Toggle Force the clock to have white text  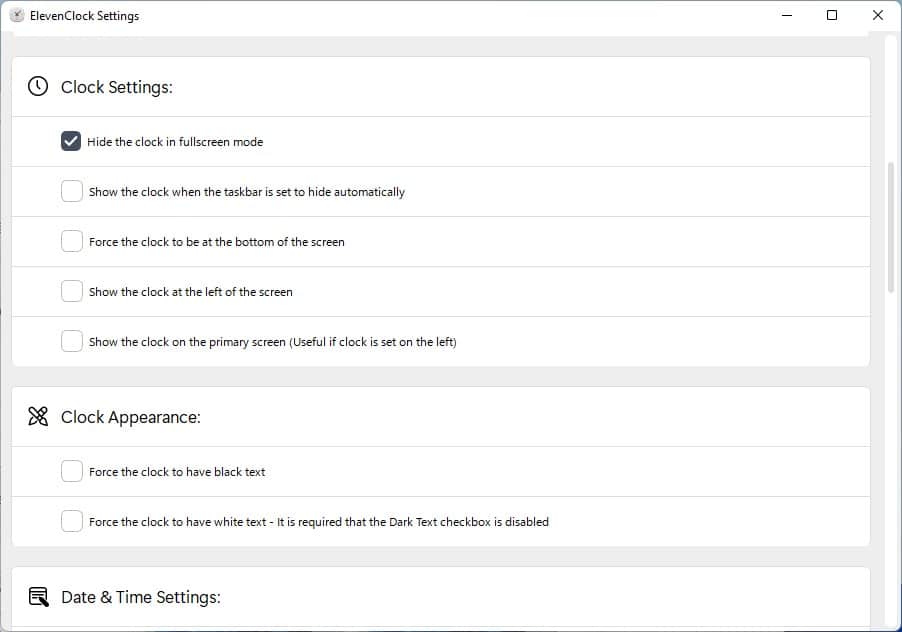(72, 521)
